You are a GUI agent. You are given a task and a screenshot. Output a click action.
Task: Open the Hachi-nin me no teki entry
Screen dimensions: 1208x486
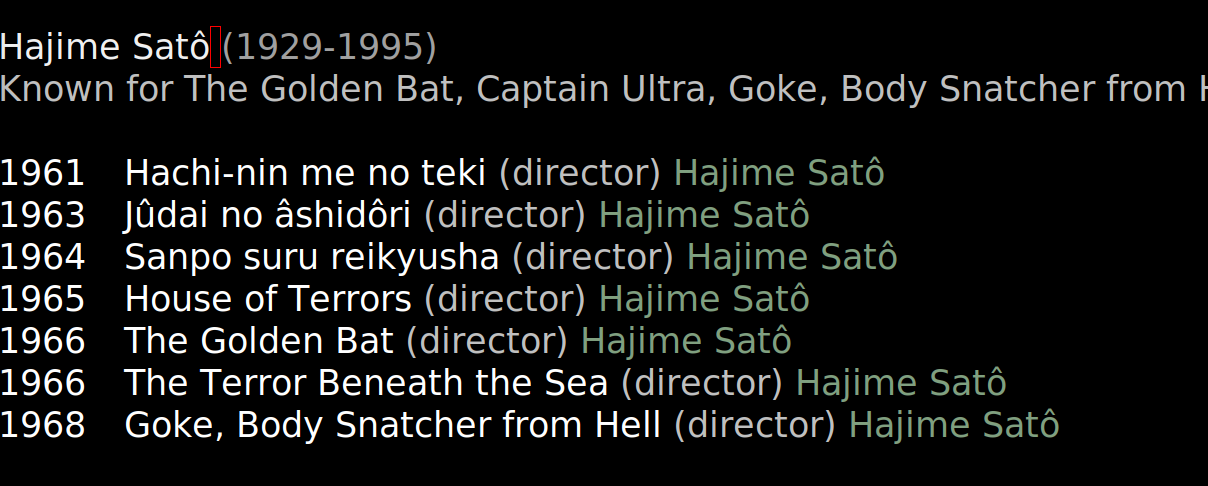point(305,173)
